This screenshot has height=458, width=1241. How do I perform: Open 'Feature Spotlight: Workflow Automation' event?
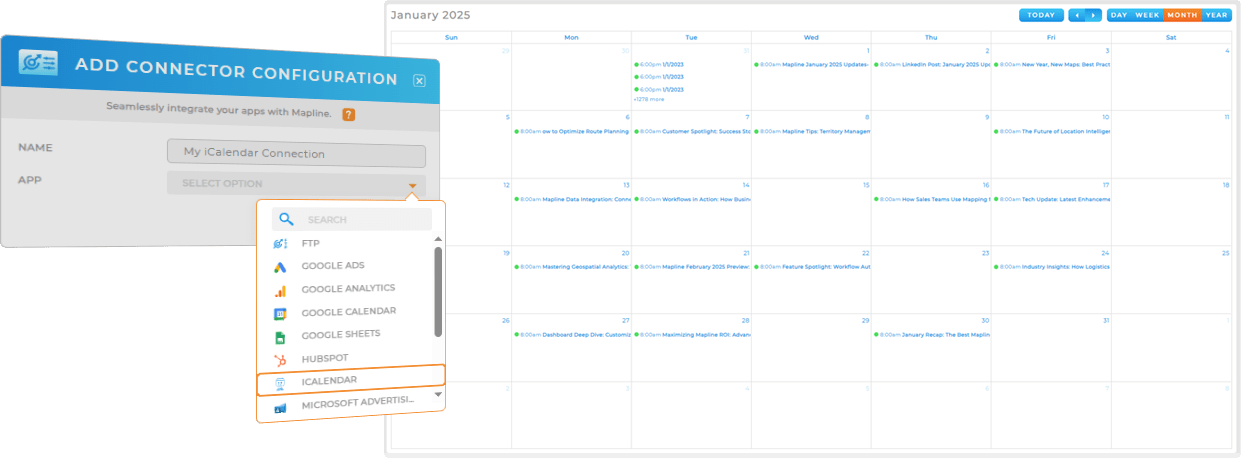[811, 267]
